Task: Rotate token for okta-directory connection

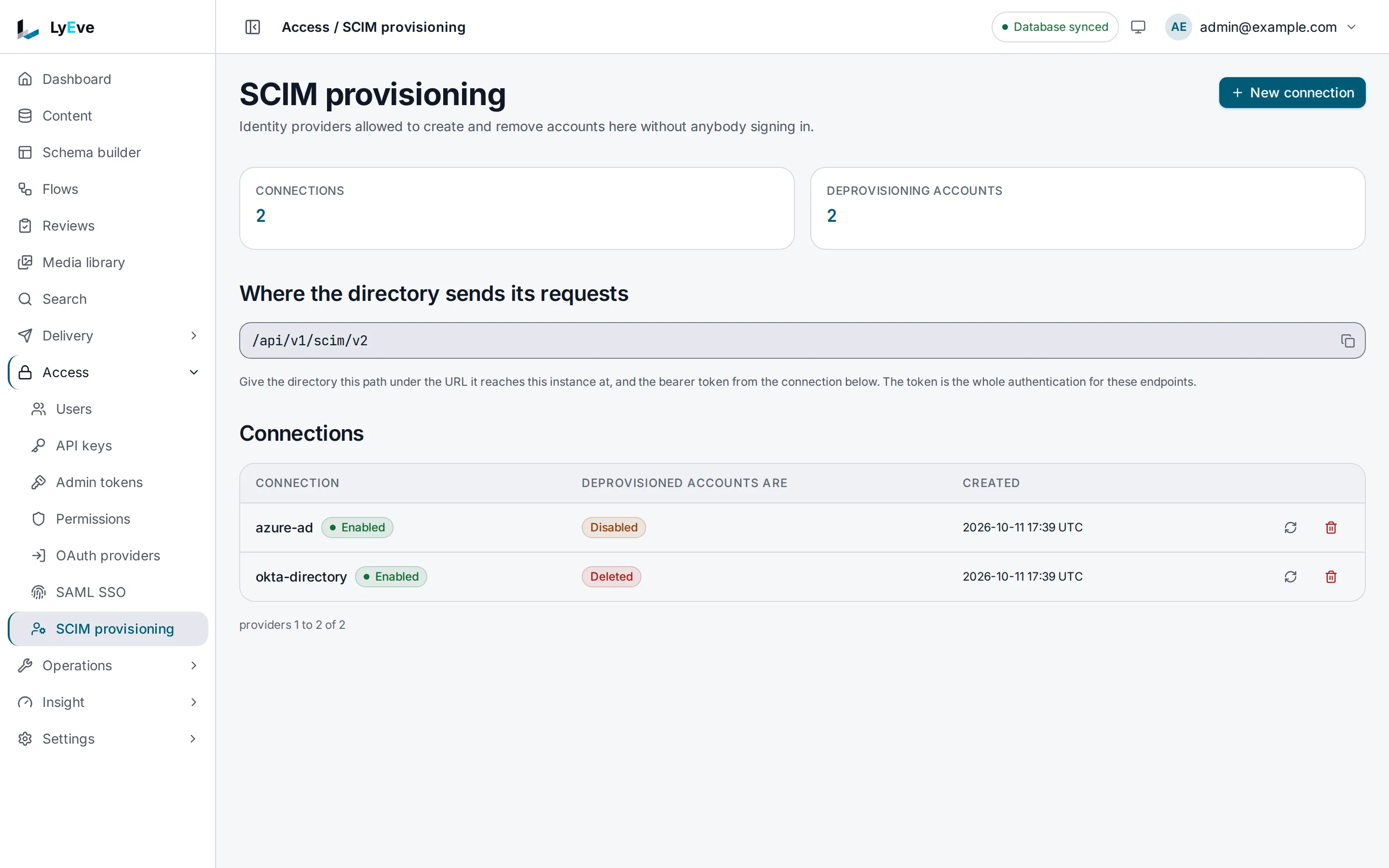Action: pyautogui.click(x=1290, y=576)
